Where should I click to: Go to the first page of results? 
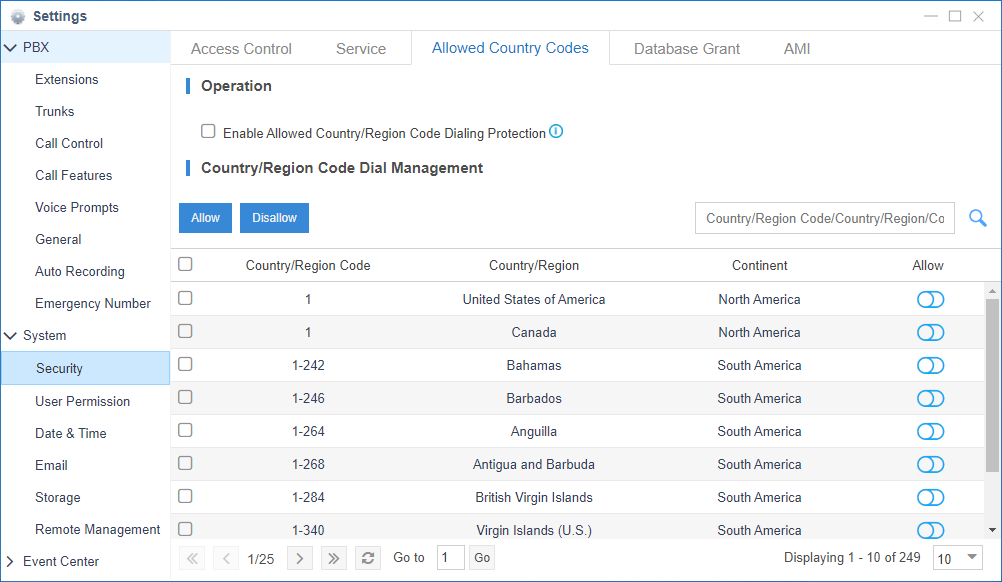[x=192, y=558]
